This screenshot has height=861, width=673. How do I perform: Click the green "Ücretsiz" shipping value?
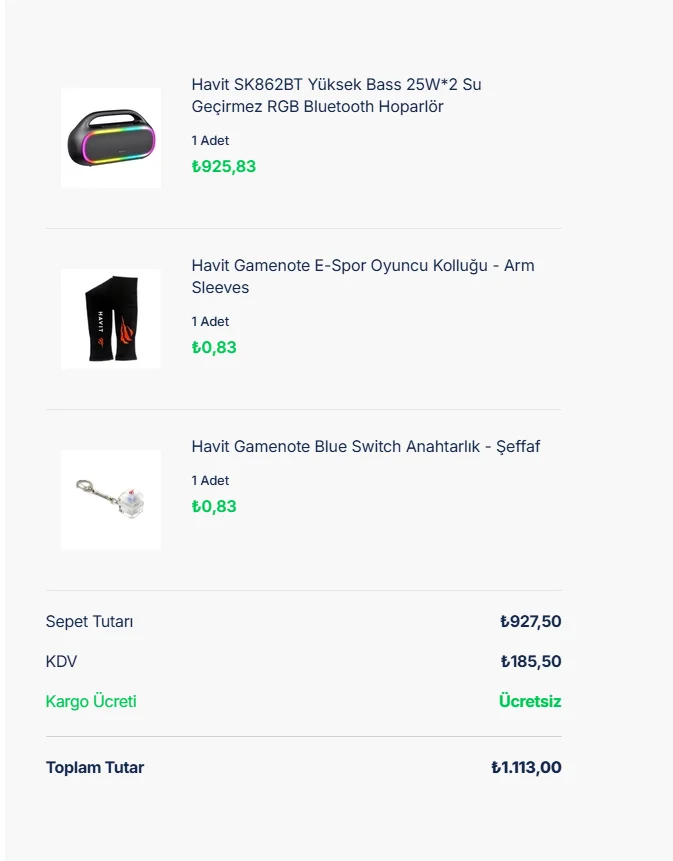pos(530,702)
